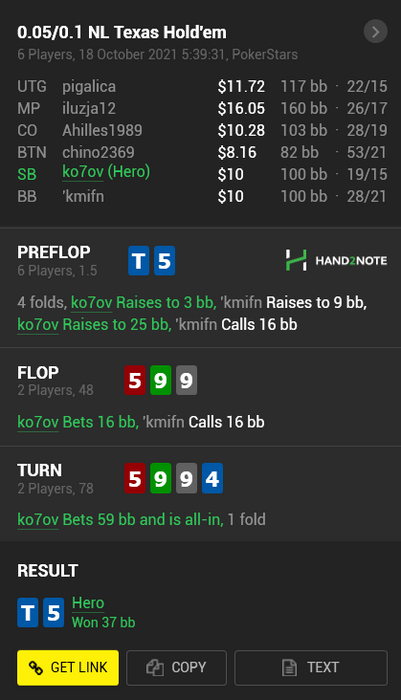
Task: Click the chain link icon on GET LINK
Action: click(x=36, y=667)
